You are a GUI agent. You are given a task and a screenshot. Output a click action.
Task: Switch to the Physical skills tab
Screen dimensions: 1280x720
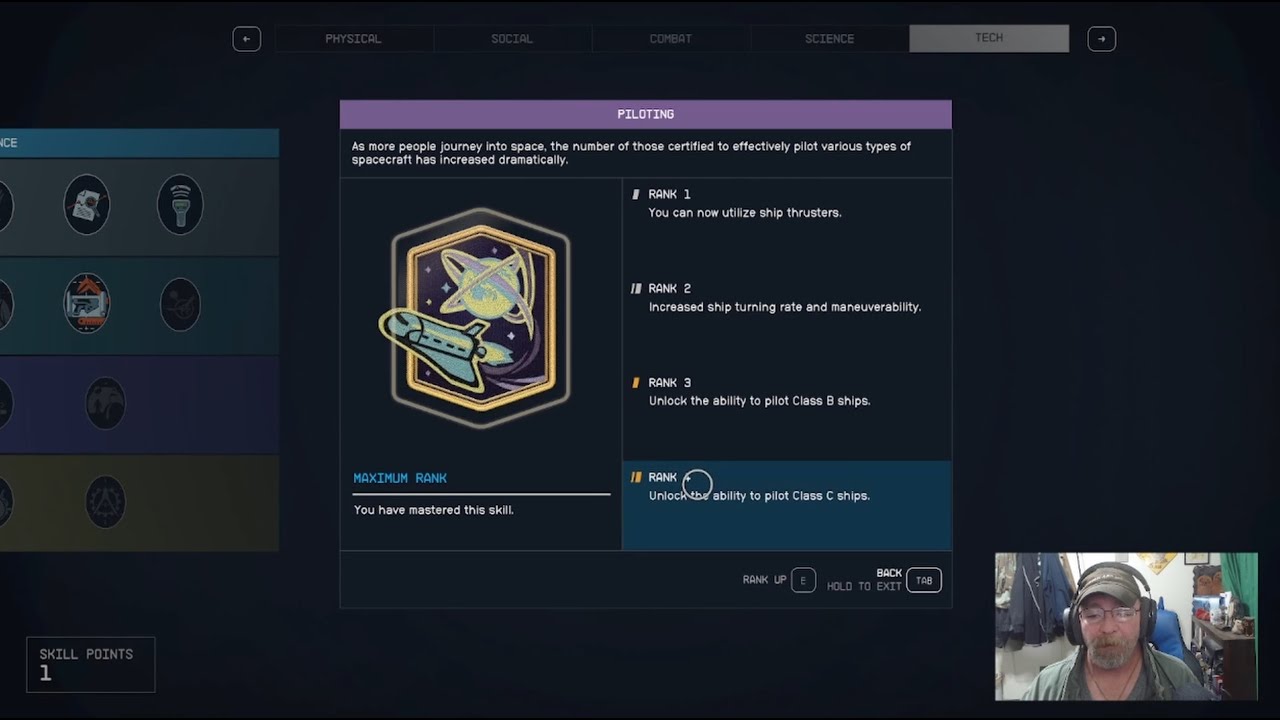353,39
